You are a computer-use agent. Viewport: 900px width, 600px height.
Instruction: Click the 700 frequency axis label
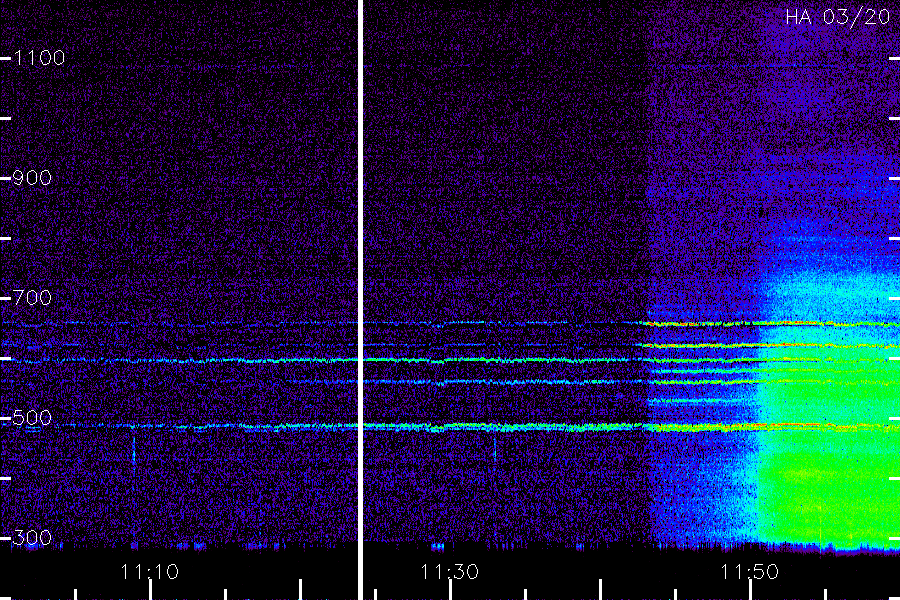click(x=32, y=298)
